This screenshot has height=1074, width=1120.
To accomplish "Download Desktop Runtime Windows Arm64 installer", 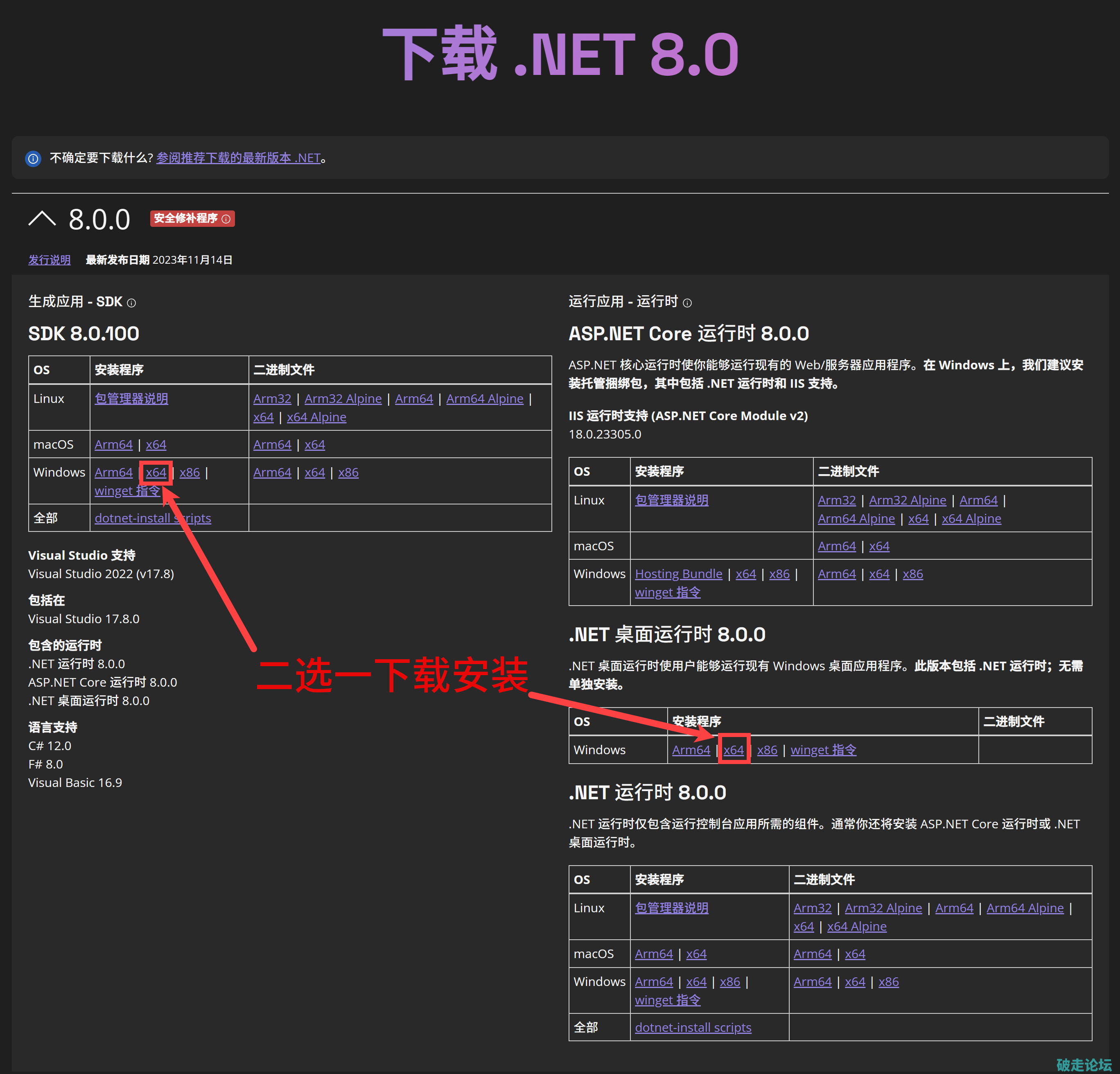I will [691, 750].
